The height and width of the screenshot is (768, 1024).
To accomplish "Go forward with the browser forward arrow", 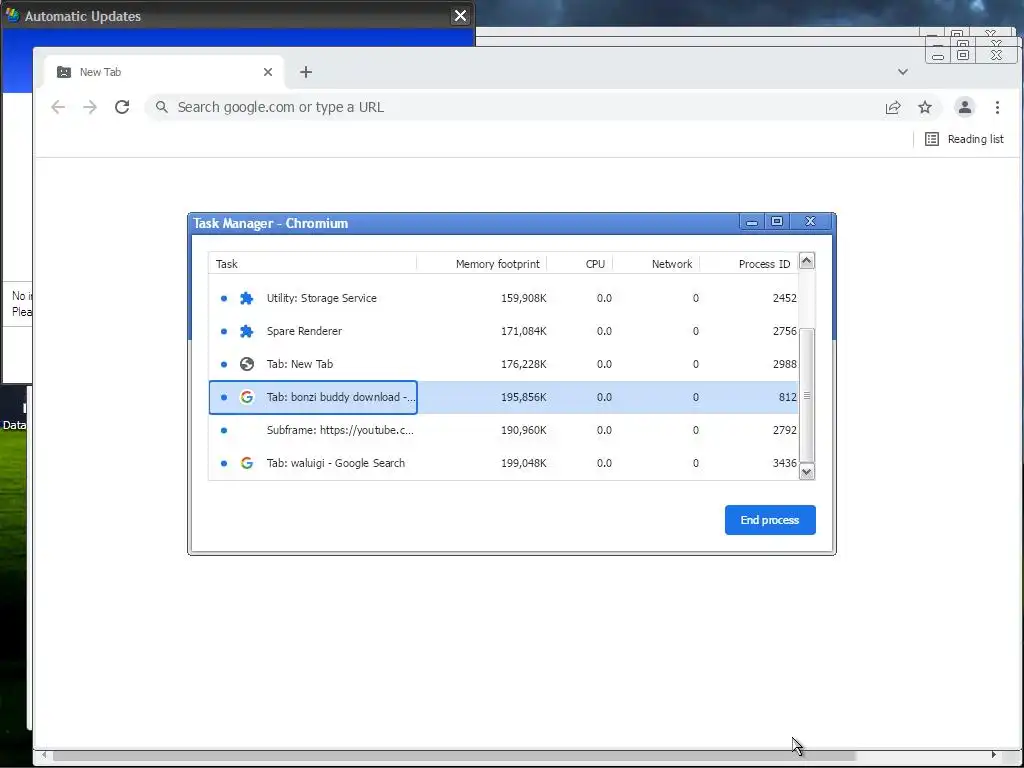I will [90, 107].
